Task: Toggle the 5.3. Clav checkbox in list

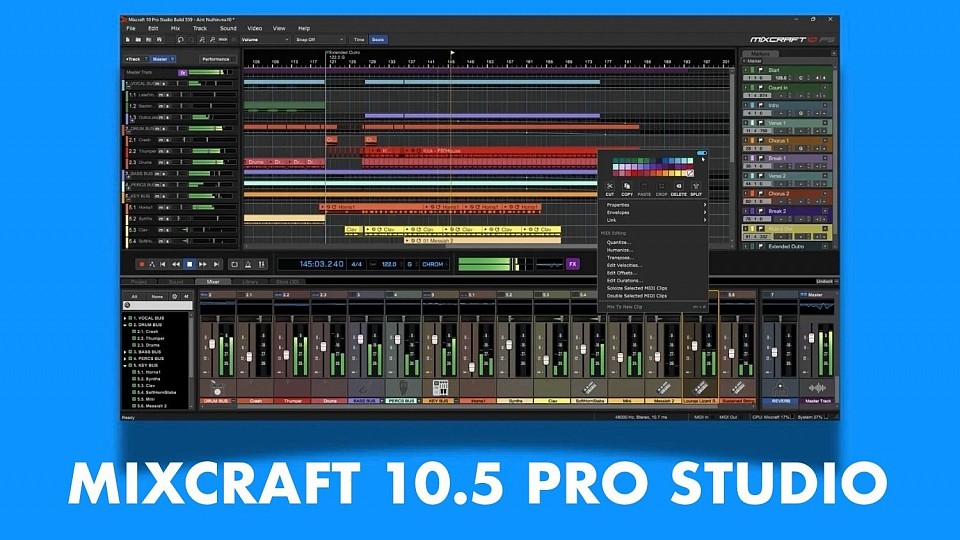Action: point(134,386)
